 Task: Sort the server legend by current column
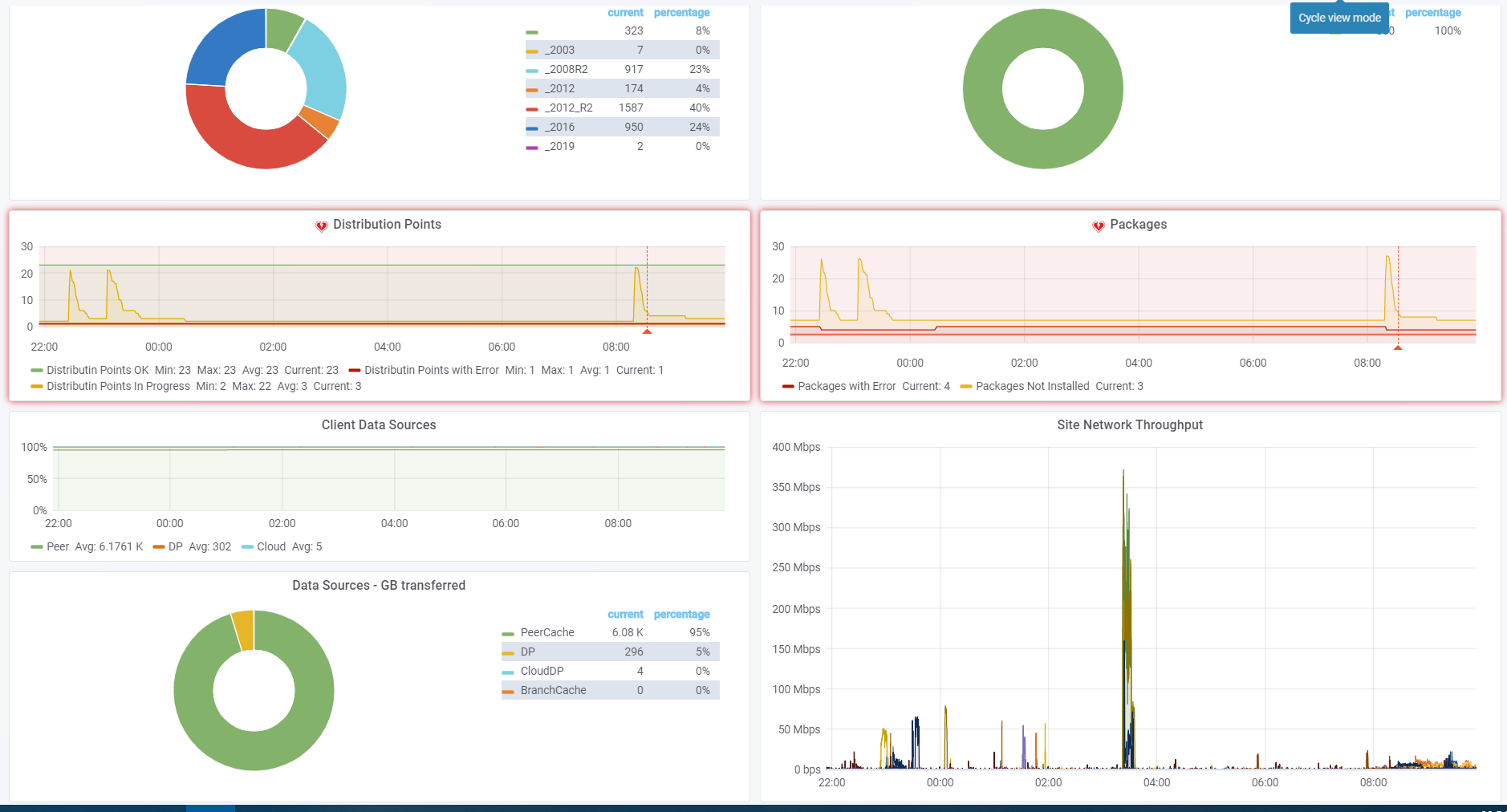625,13
